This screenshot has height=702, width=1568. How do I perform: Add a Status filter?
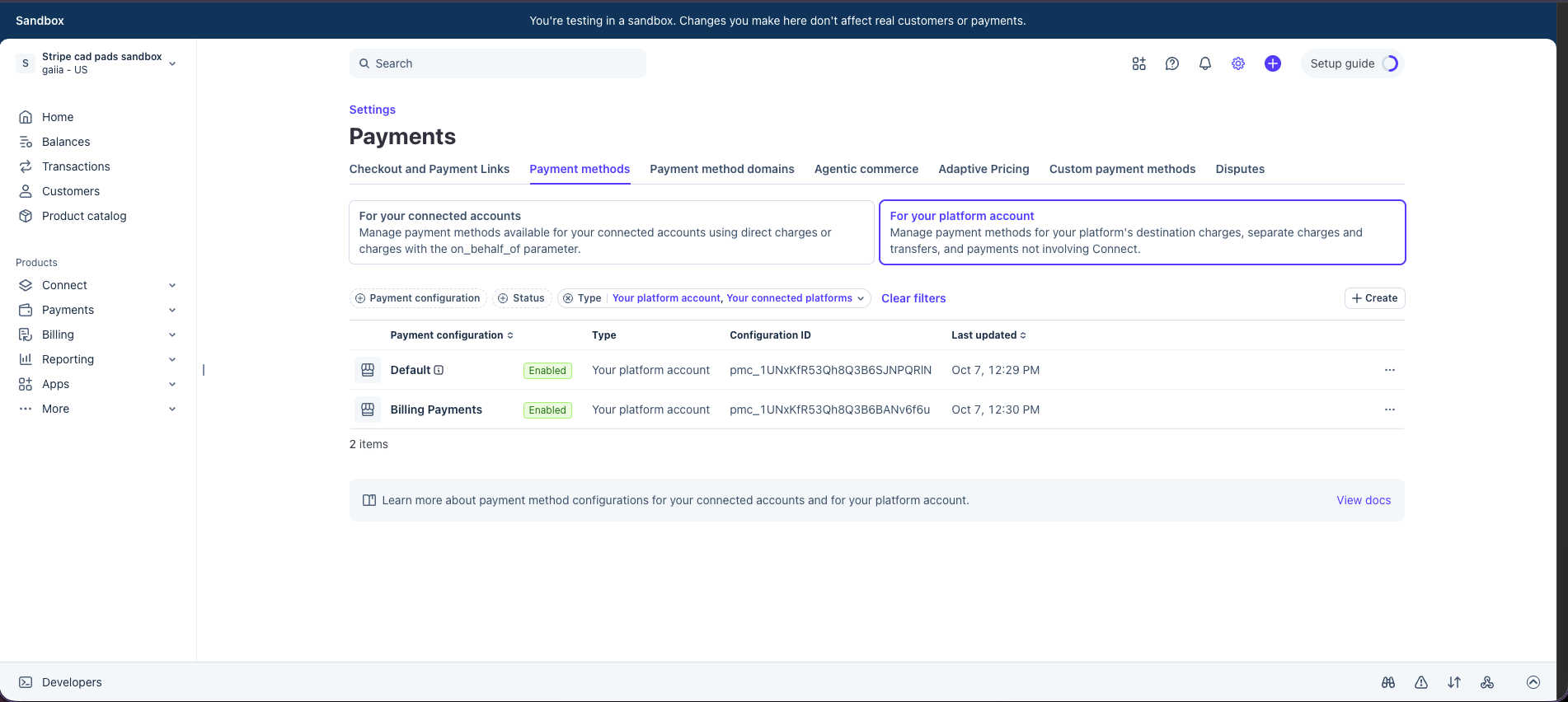click(522, 298)
